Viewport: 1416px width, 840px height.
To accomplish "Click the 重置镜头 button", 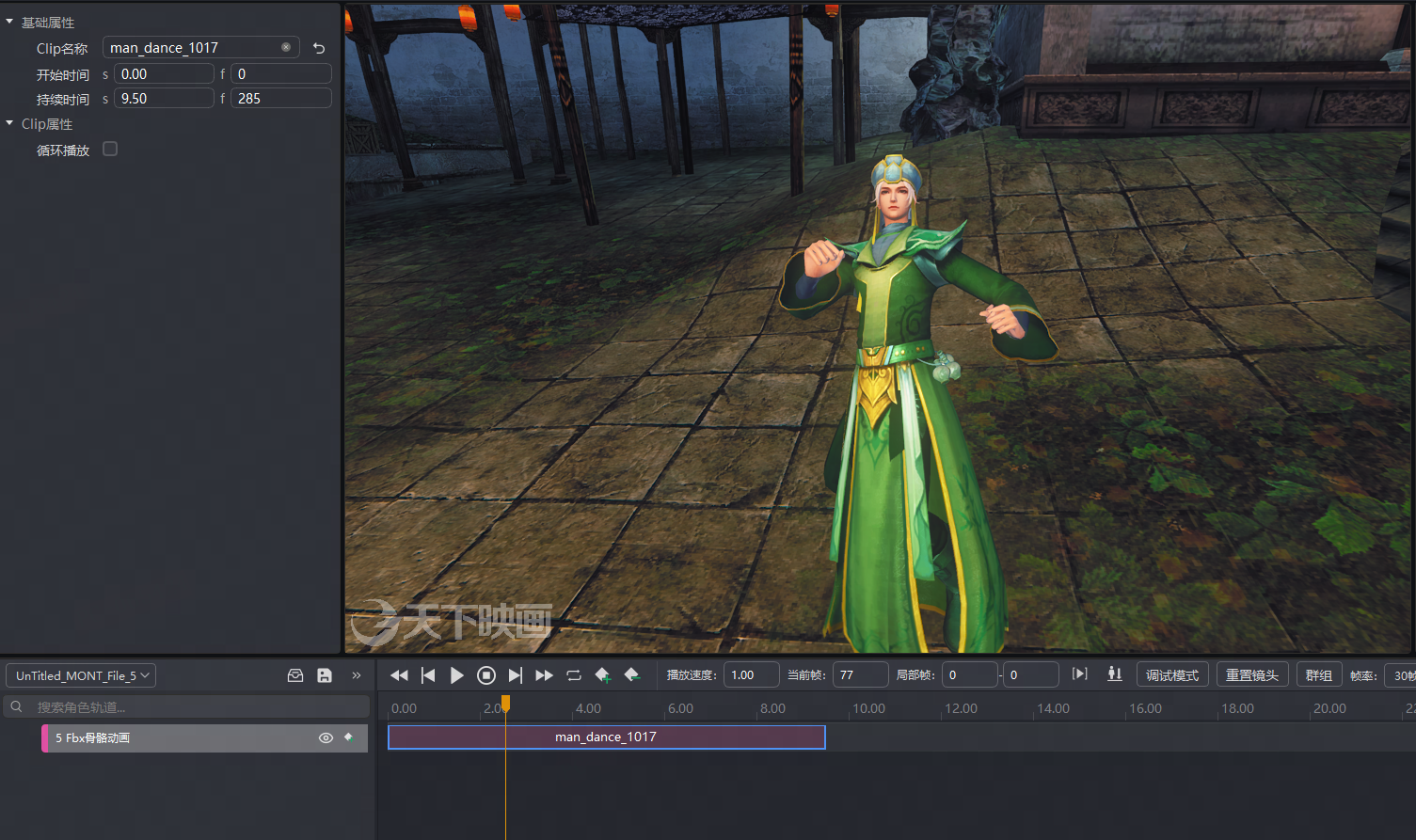I will point(1251,675).
